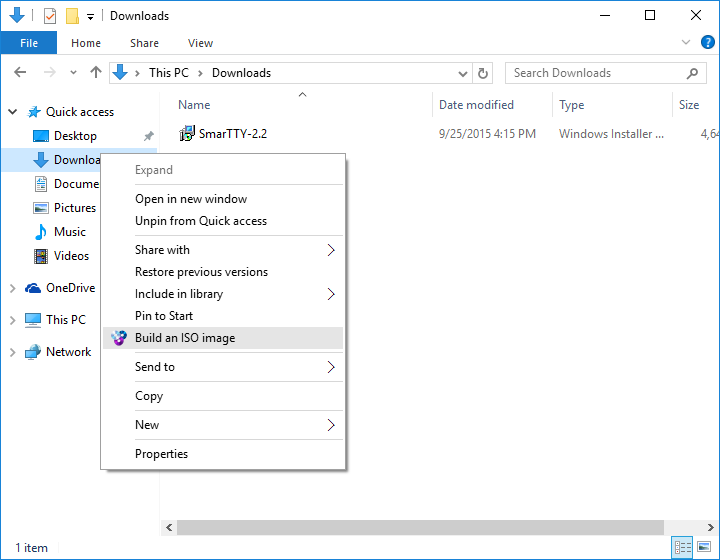Open the File tab
Image resolution: width=720 pixels, height=560 pixels.
29,43
